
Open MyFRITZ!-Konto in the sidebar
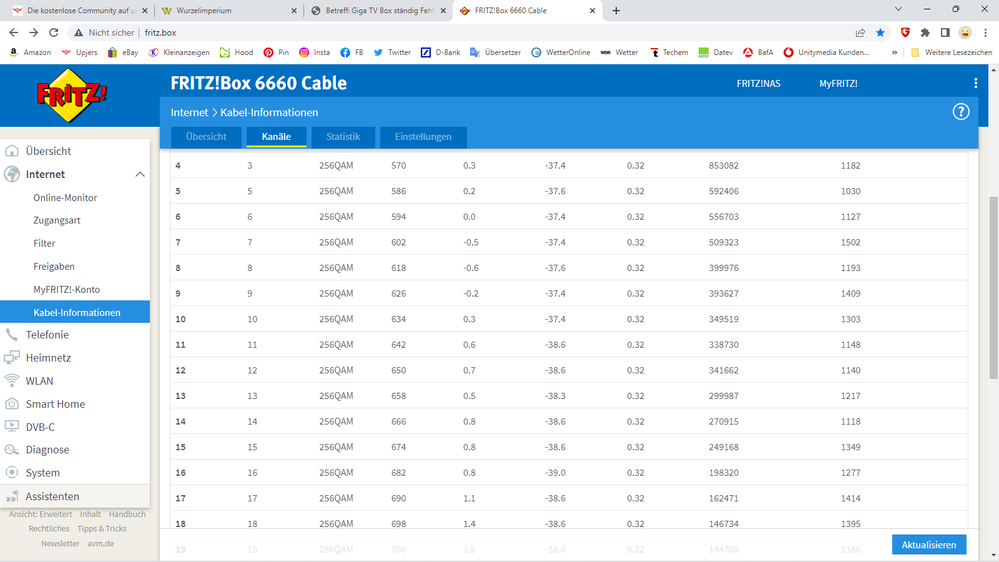[x=66, y=289]
